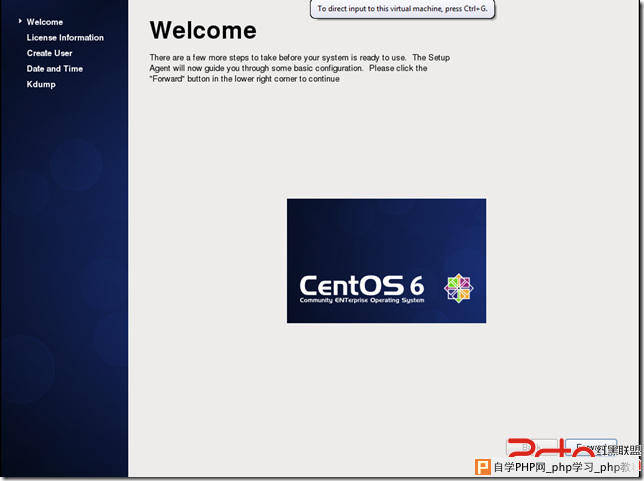Image resolution: width=644 pixels, height=481 pixels.
Task: Click the large Welcome heading
Action: [203, 30]
